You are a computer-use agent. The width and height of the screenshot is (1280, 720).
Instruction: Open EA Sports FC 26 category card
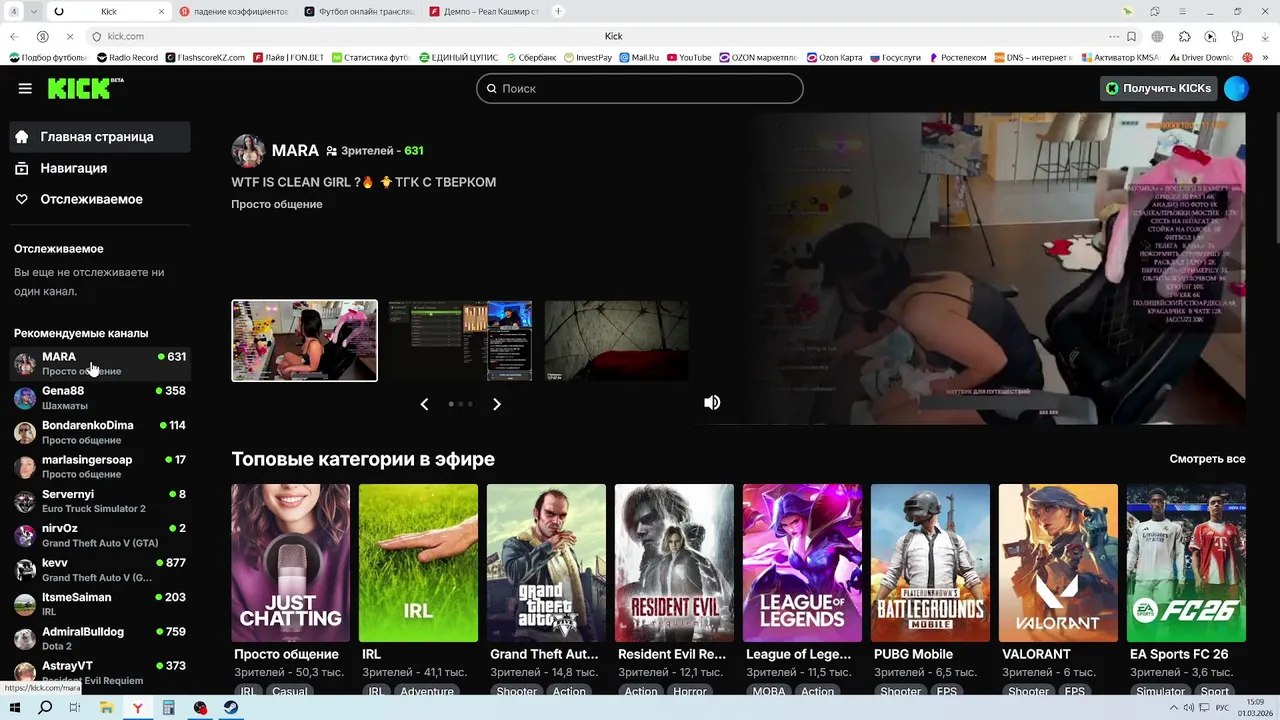click(1186, 563)
